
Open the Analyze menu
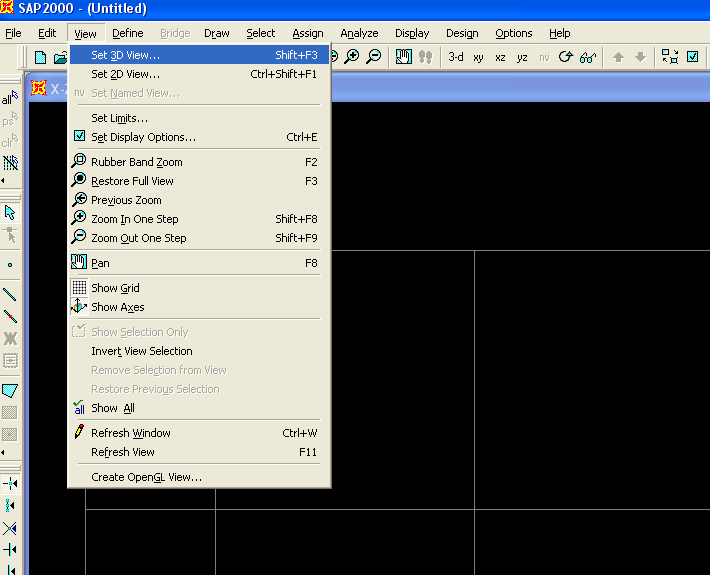click(x=359, y=34)
